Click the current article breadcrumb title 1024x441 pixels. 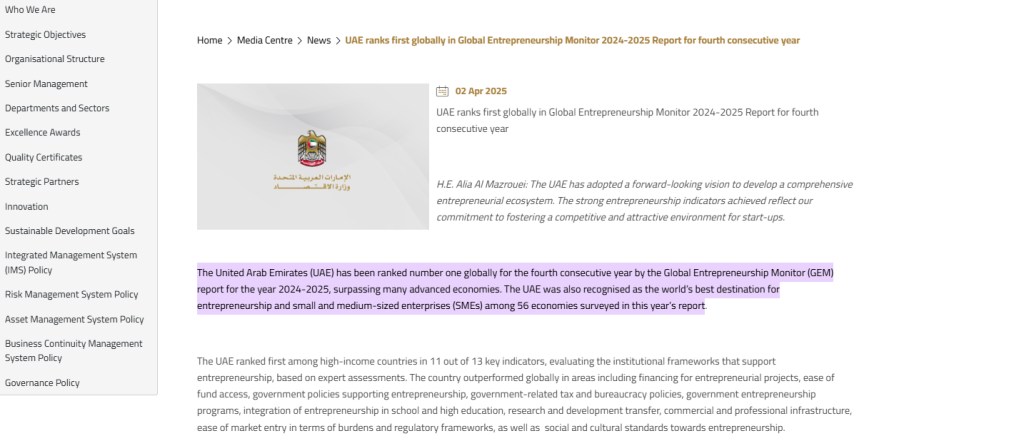(x=572, y=41)
